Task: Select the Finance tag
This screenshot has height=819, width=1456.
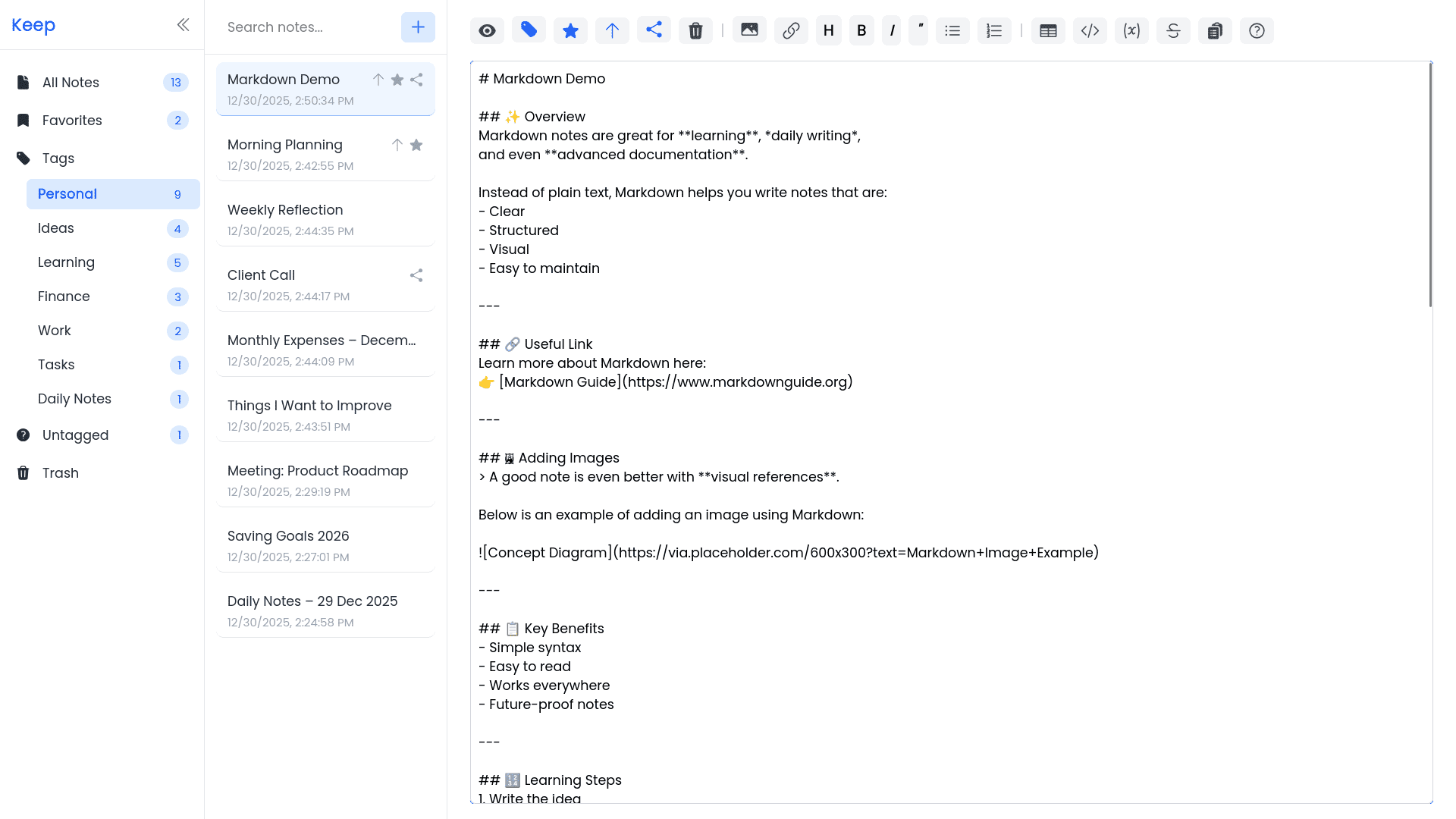Action: [x=64, y=297]
